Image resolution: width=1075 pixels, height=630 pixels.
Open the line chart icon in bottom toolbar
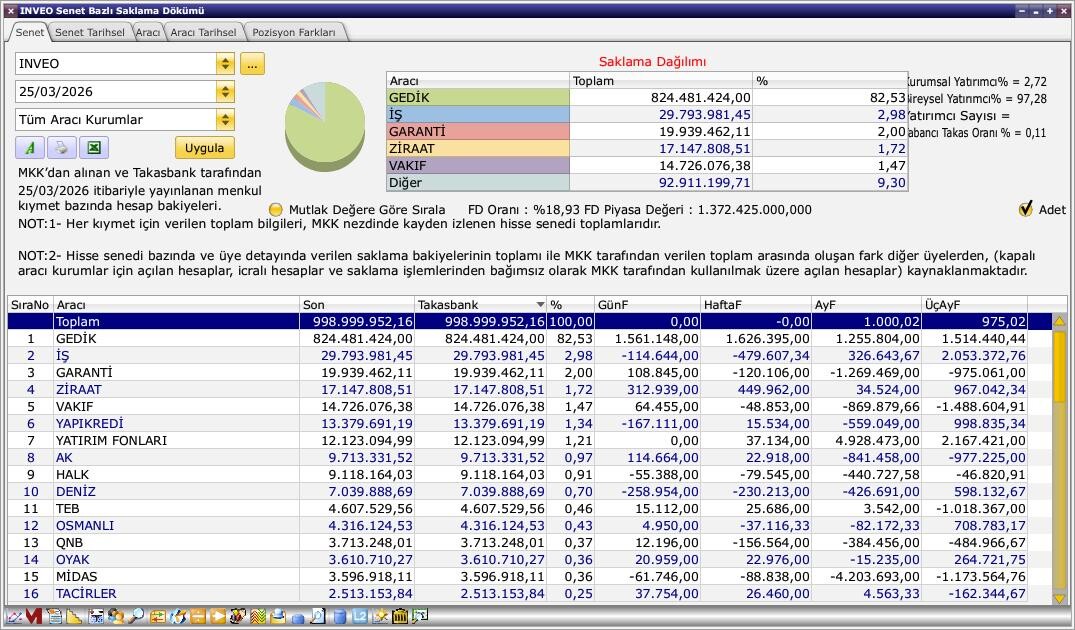(x=13, y=617)
